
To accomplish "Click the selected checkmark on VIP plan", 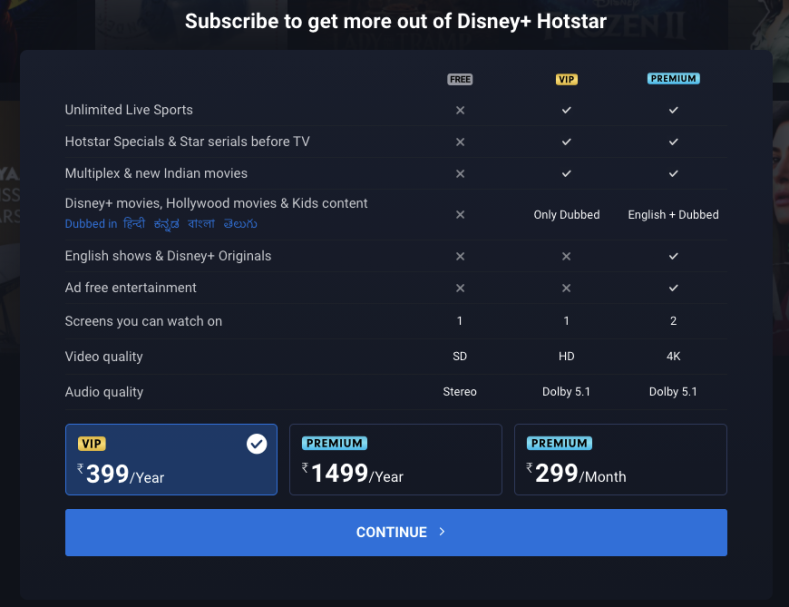I will [x=257, y=444].
